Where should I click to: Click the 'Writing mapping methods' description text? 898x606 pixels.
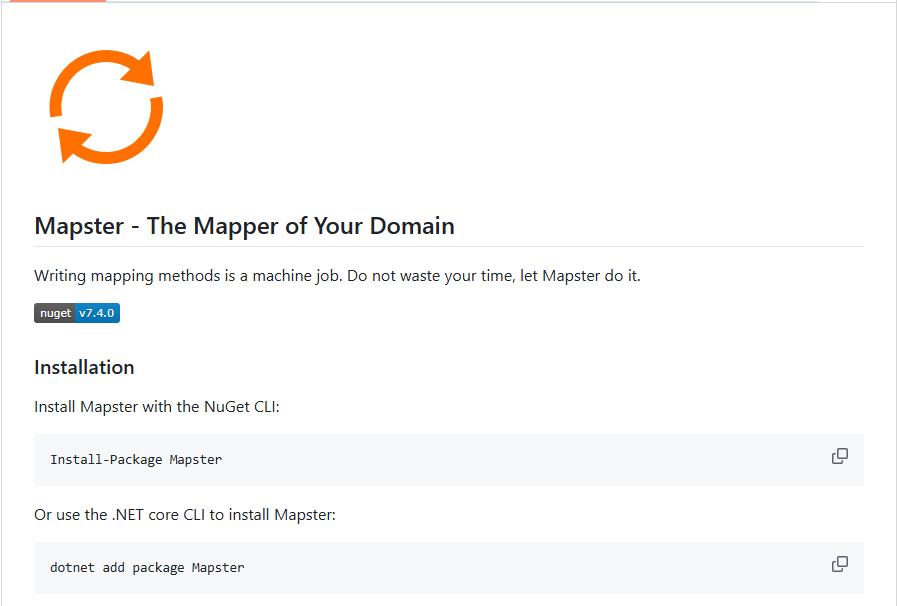click(x=337, y=275)
